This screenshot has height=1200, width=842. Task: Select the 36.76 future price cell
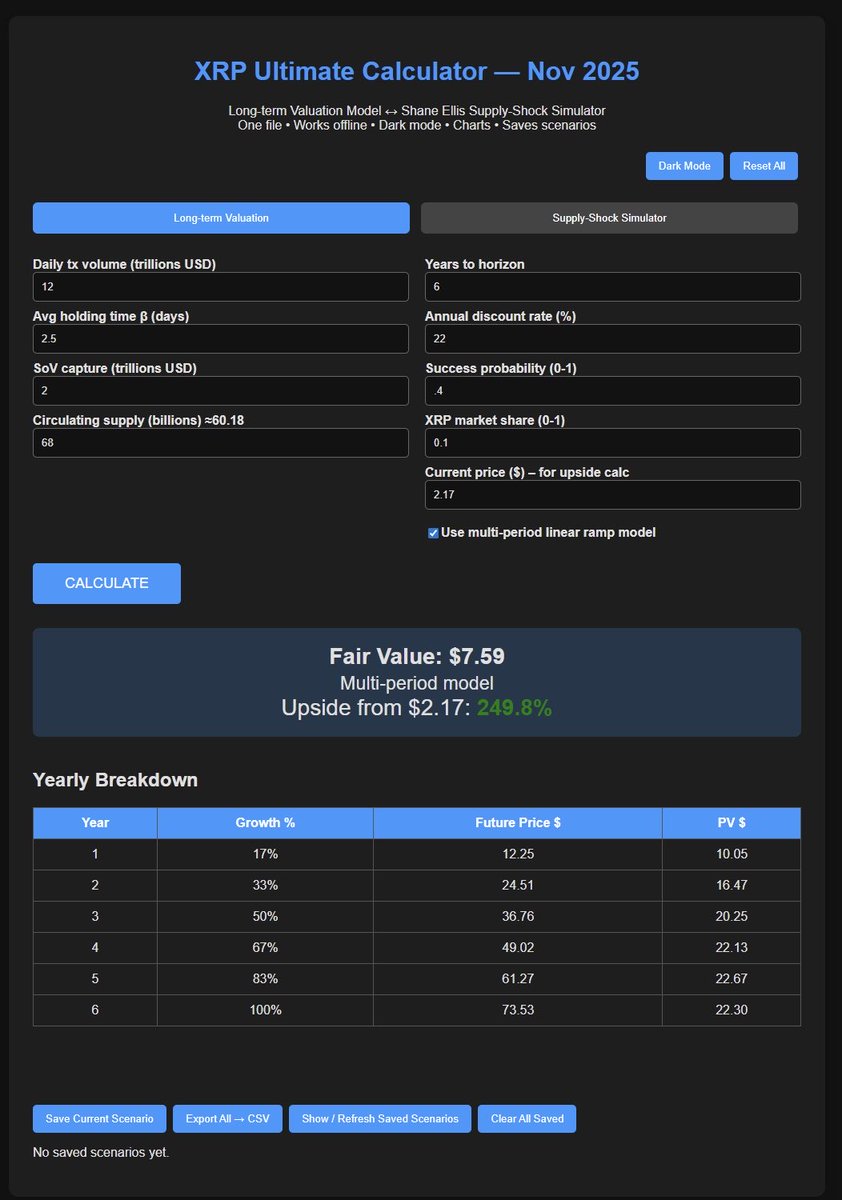pos(518,917)
